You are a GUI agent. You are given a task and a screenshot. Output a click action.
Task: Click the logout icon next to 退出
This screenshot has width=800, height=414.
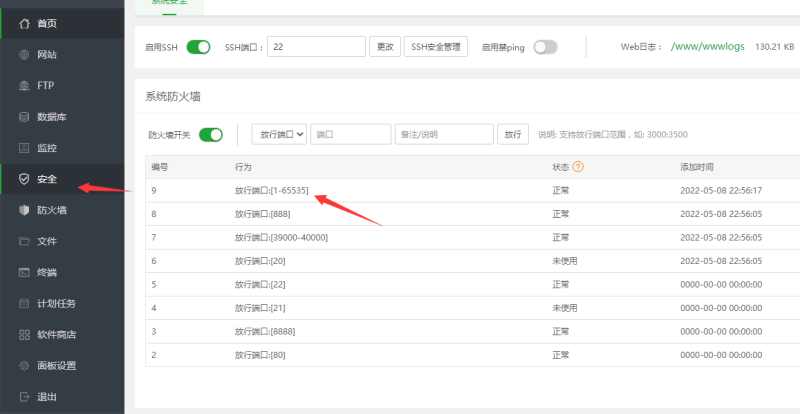[24, 397]
